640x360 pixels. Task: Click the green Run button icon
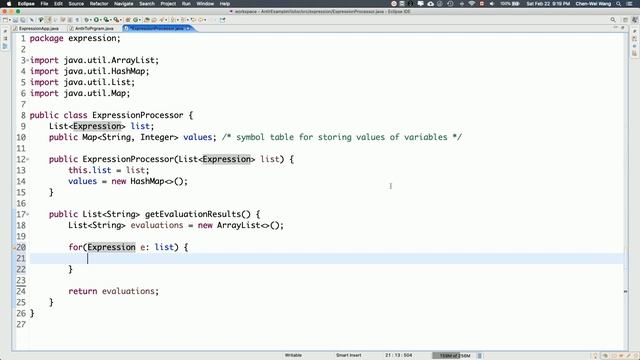[x=96, y=20]
